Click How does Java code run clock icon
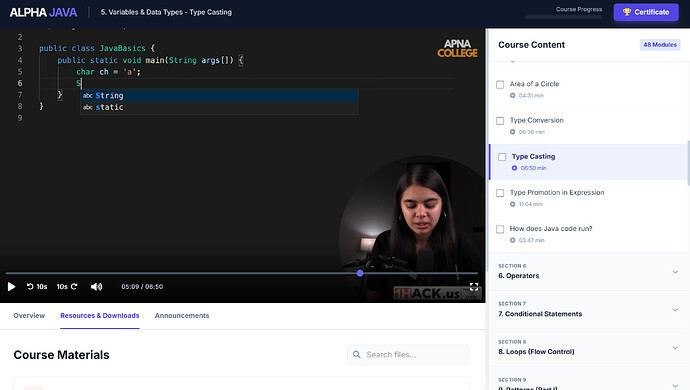The width and height of the screenshot is (690, 390). tap(512, 240)
